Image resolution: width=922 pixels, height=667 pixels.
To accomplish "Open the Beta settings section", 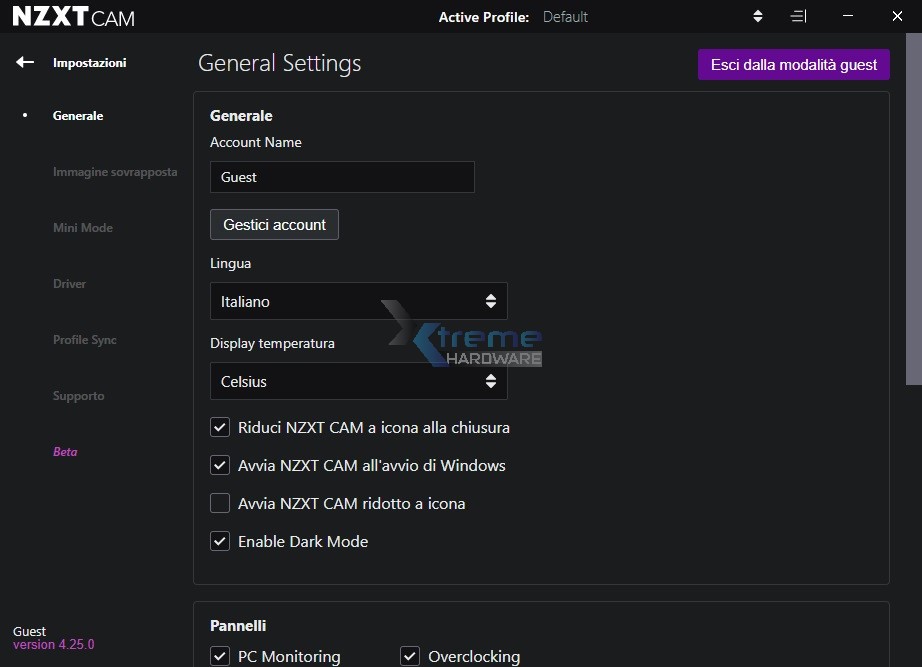I will pos(65,452).
